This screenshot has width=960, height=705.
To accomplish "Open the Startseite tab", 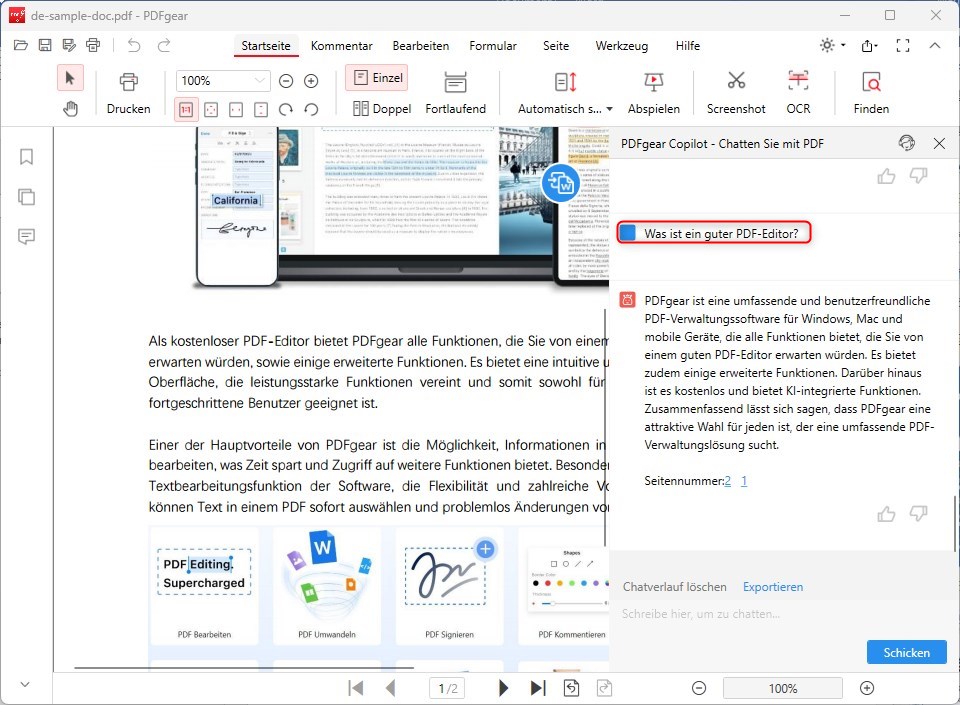I will [266, 46].
